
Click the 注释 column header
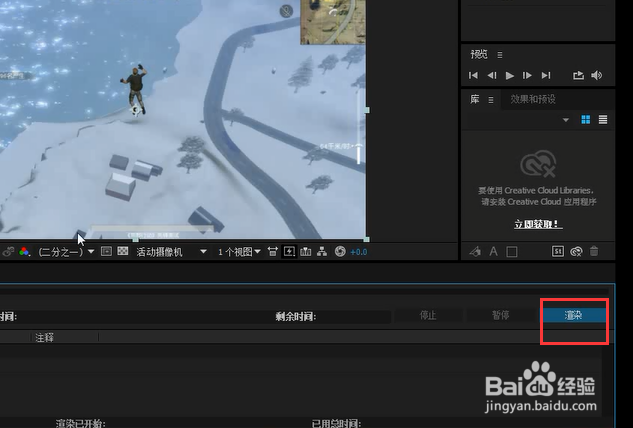coord(44,337)
